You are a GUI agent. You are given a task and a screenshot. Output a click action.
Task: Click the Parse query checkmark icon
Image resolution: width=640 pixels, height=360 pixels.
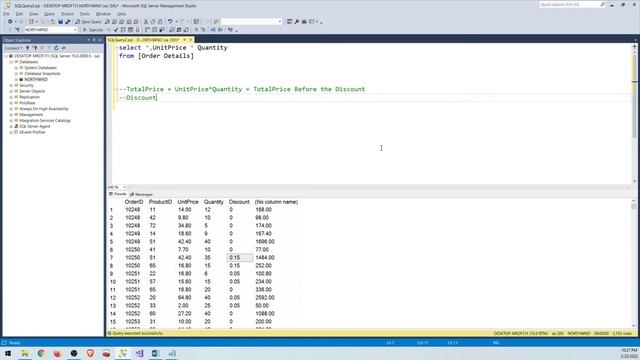116,30
